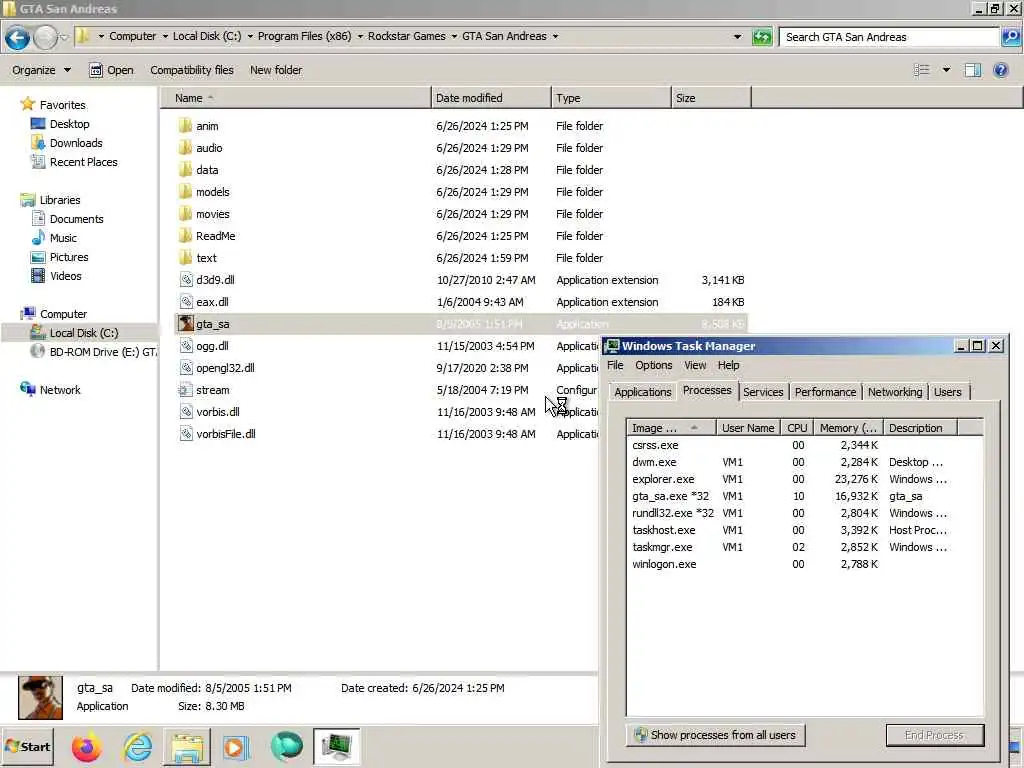Viewport: 1024px width, 768px height.
Task: Select the stream configuration file icon
Action: 185,390
